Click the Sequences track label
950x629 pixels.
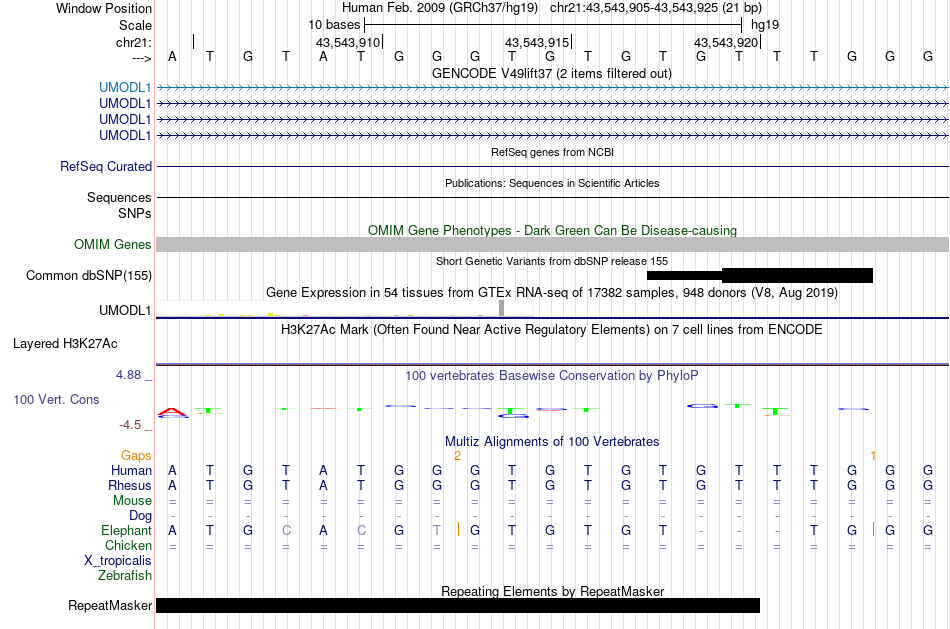click(x=119, y=198)
